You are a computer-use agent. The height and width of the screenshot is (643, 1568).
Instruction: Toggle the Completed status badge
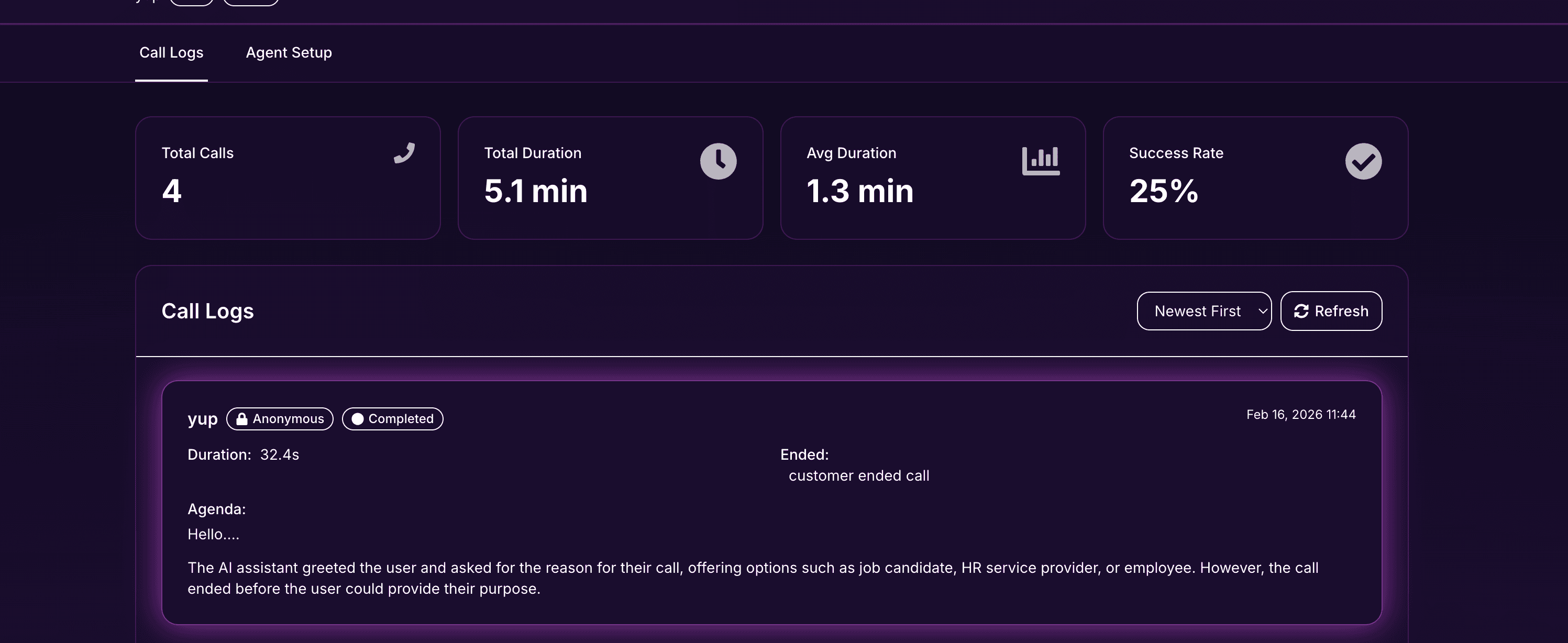coord(393,418)
